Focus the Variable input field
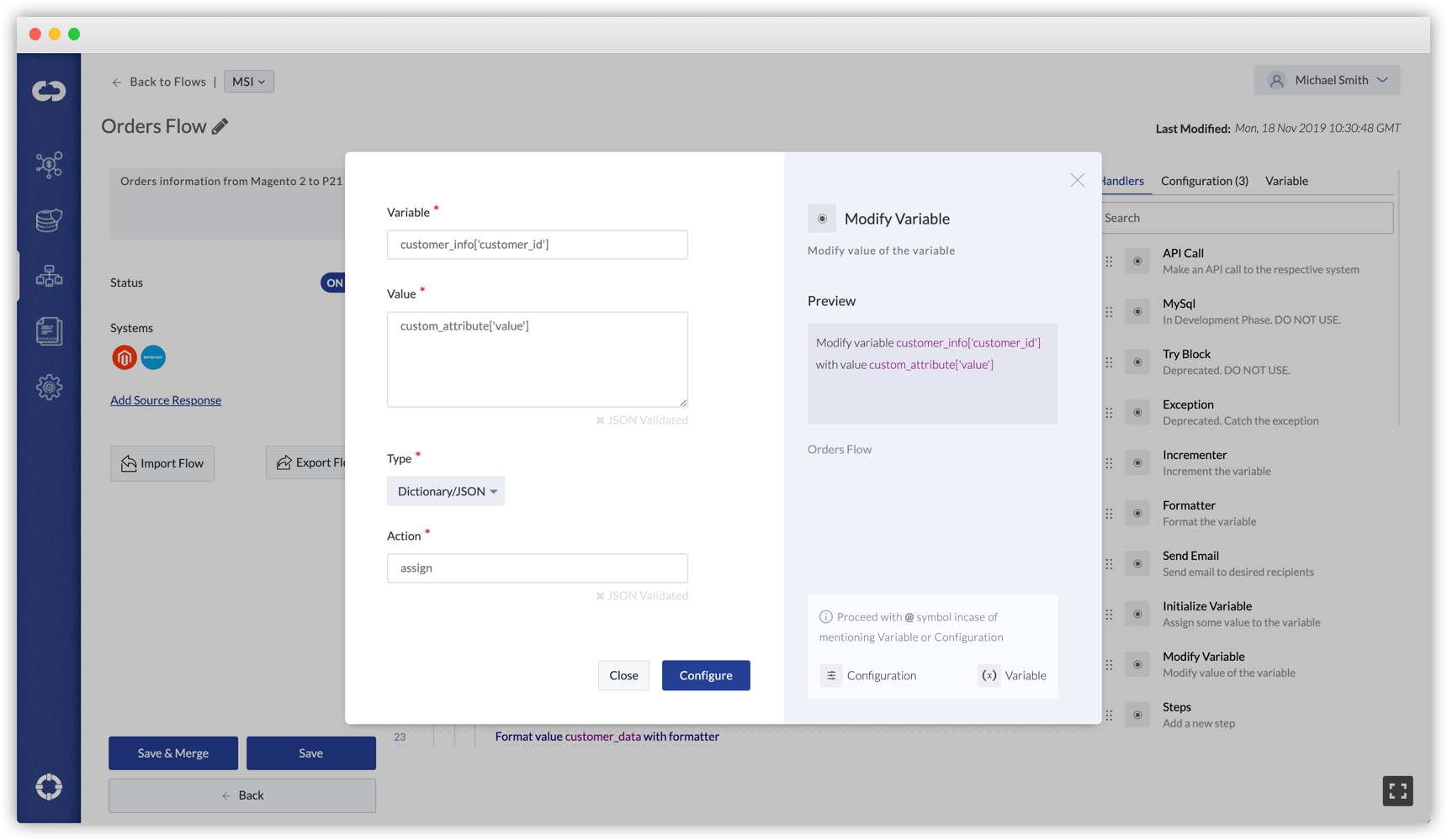Image resolution: width=1447 pixels, height=840 pixels. click(x=538, y=245)
